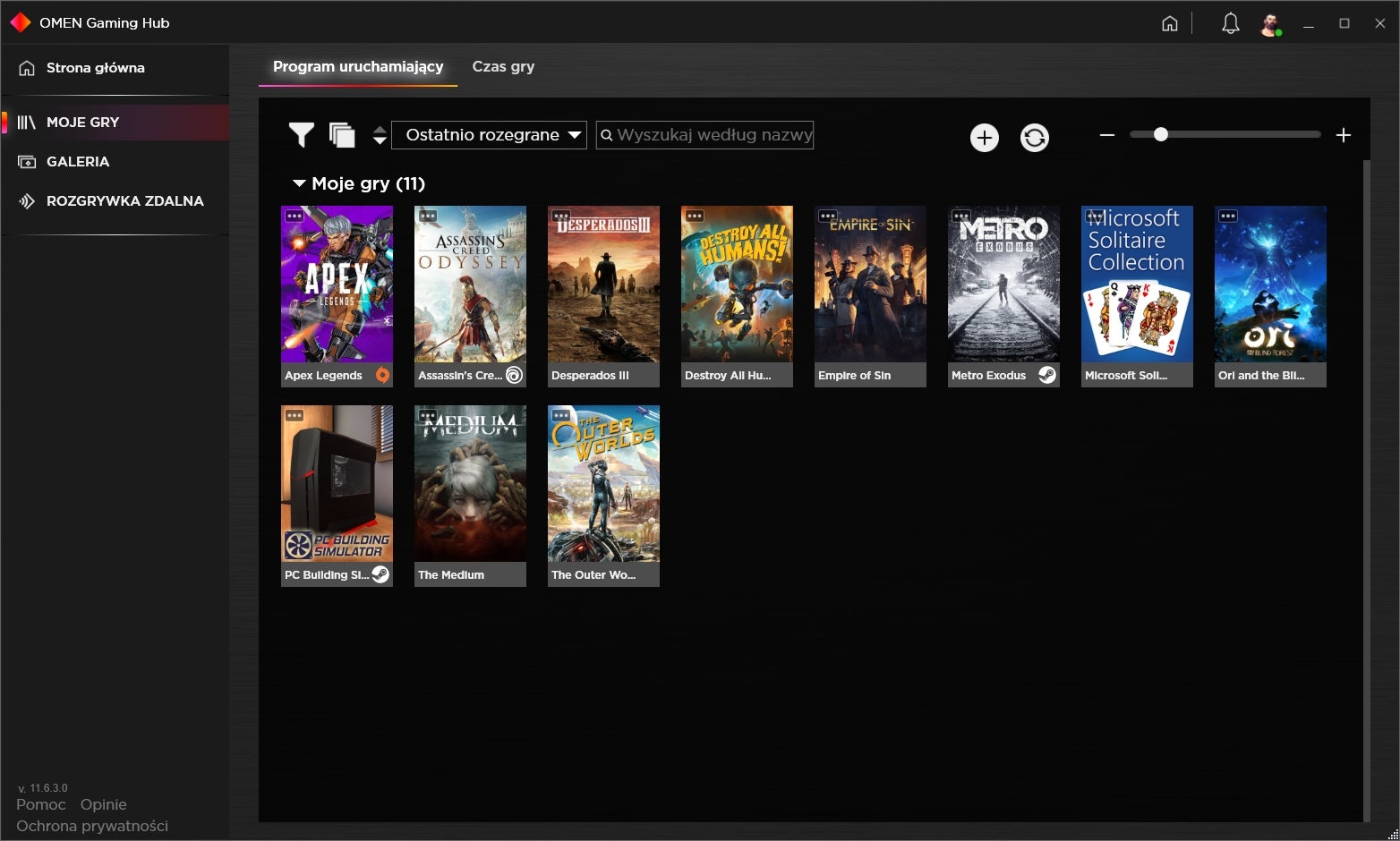Switch to 'Czas gry' tab
Screen dimensions: 1400x841
tap(503, 66)
